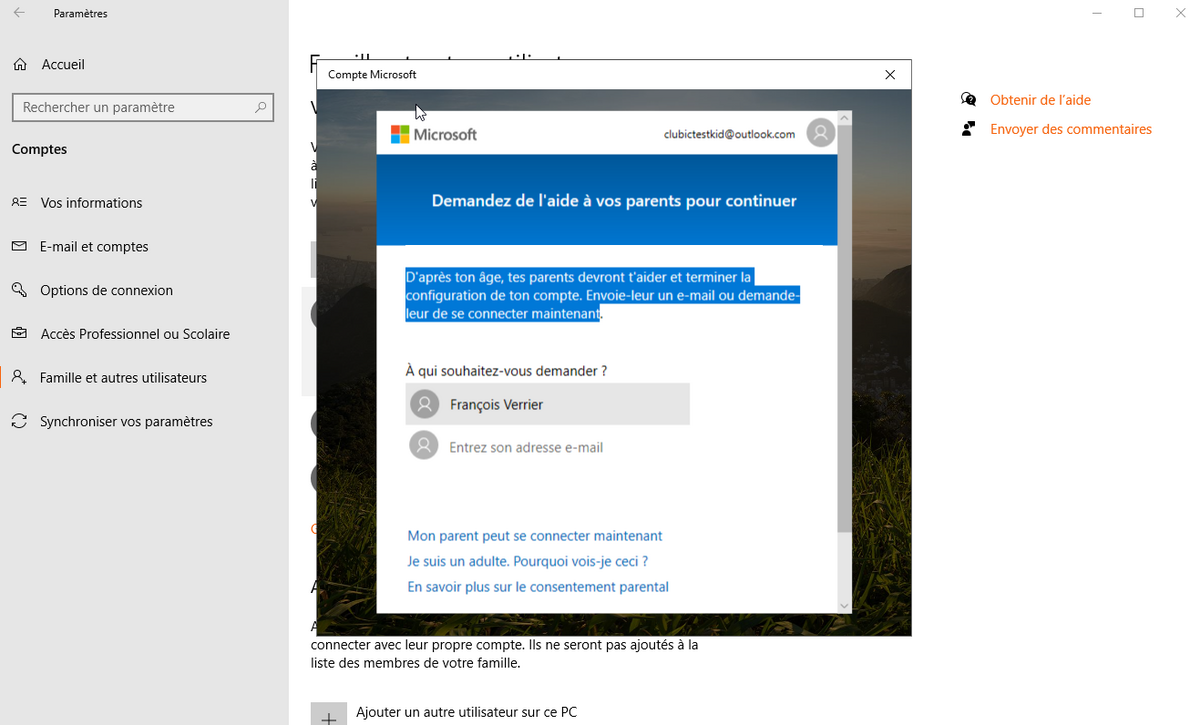Click the E-mail et comptes envelope icon
This screenshot has width=1200, height=725.
click(x=19, y=246)
